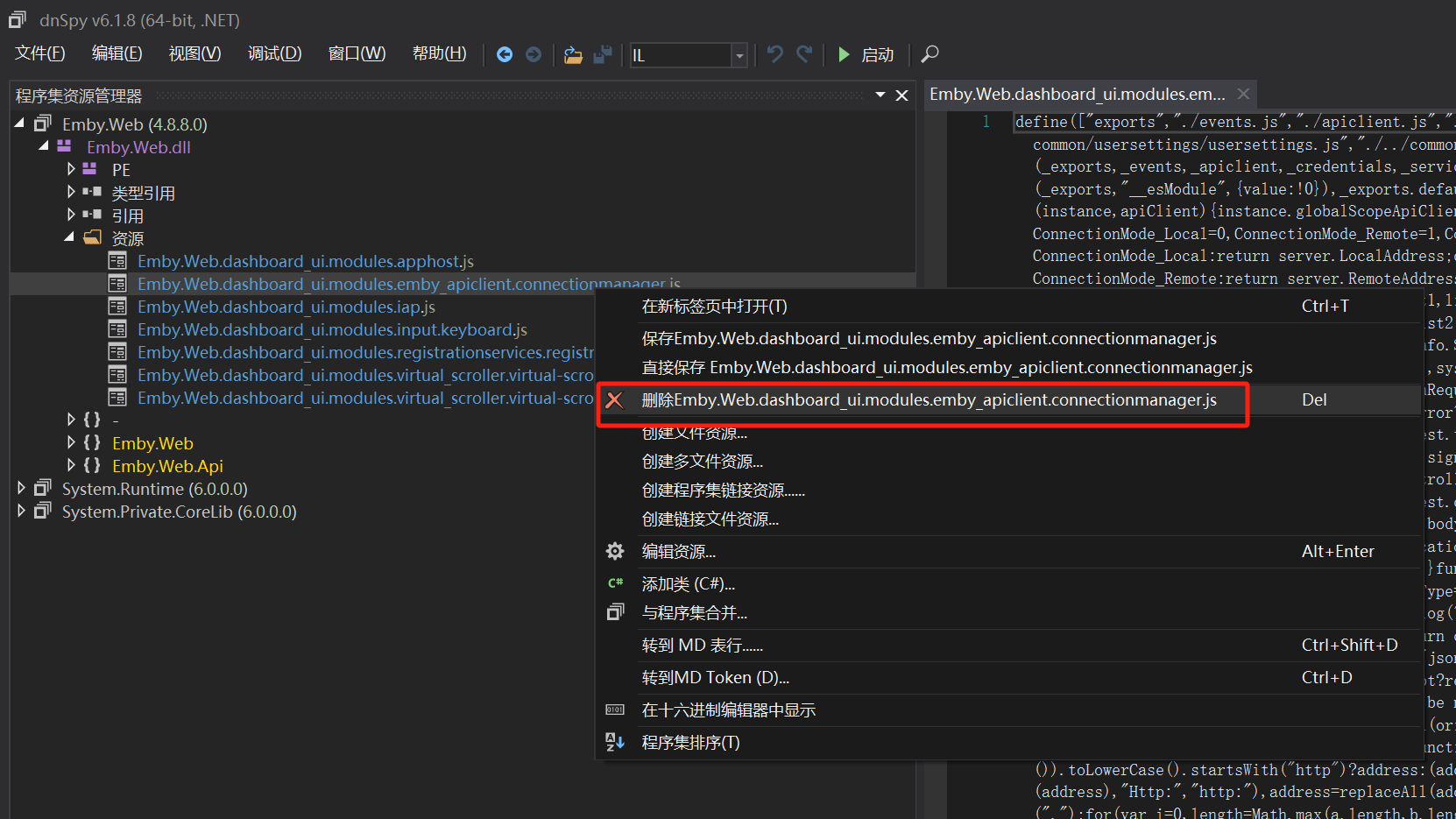Viewport: 1456px width, 819px height.
Task: Click the apphost.js resource file icon
Action: (117, 260)
